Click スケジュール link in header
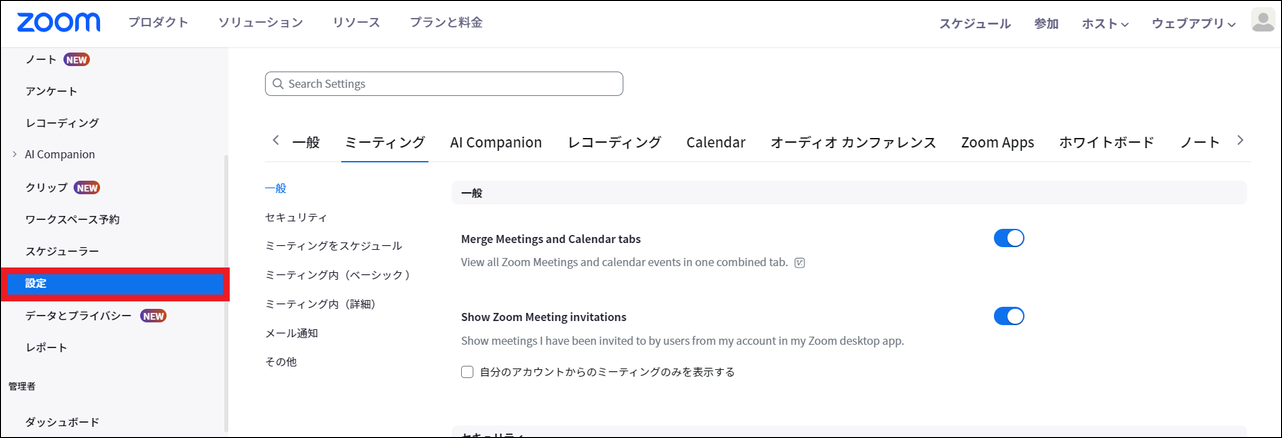The width and height of the screenshot is (1282, 438). pos(975,23)
